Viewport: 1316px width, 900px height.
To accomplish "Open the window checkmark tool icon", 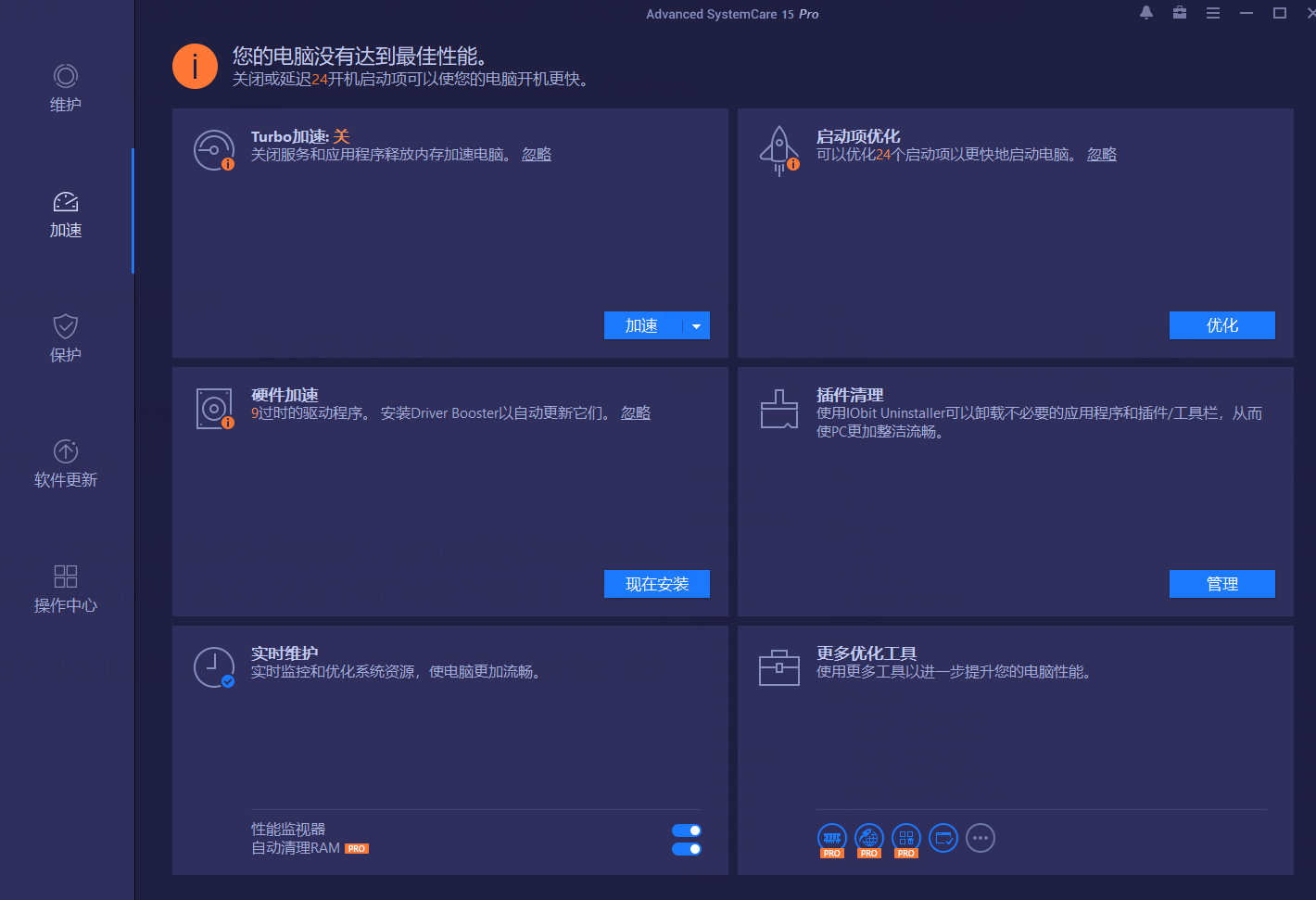I will pyautogui.click(x=943, y=838).
